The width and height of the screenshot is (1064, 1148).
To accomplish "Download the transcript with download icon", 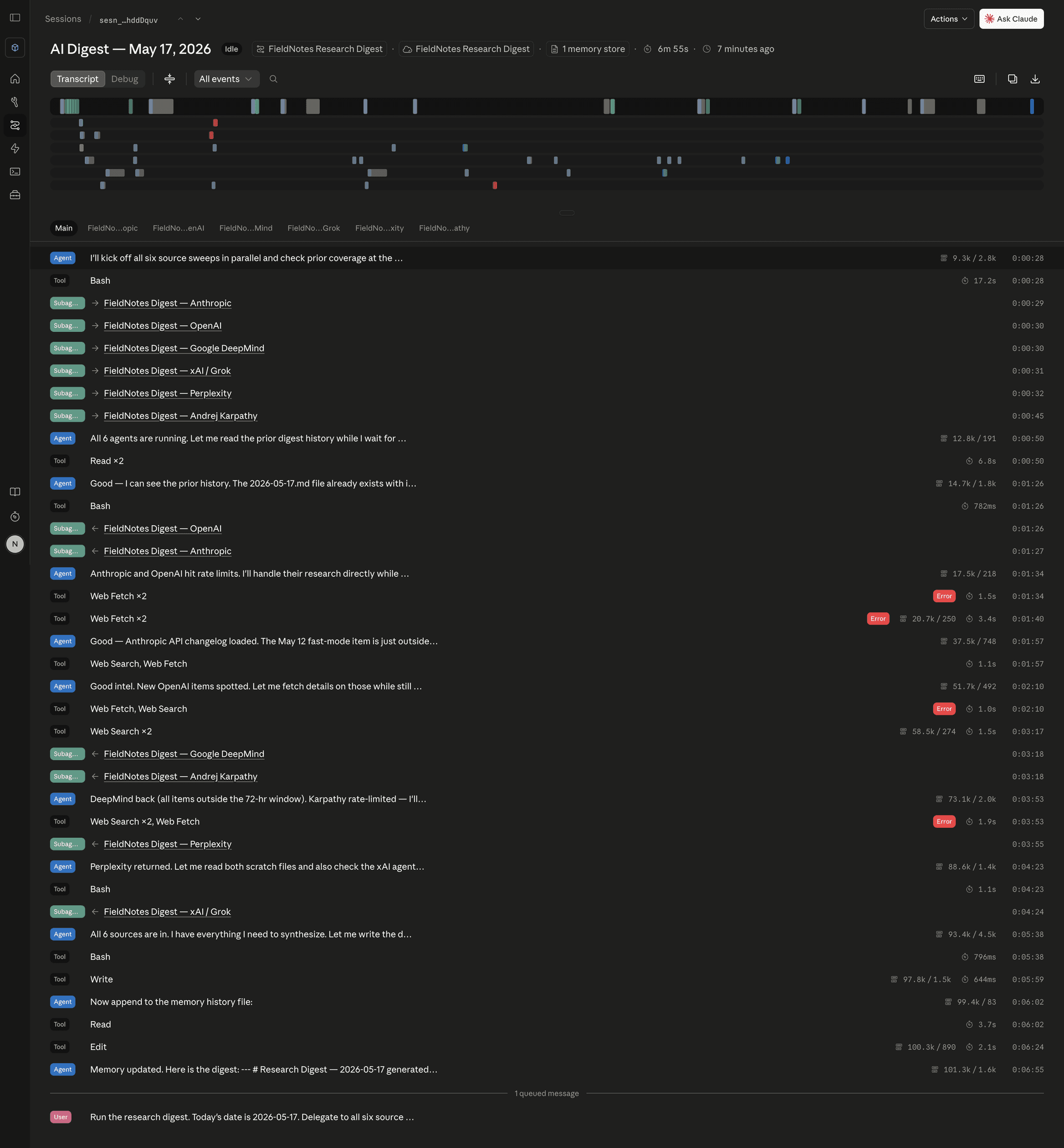I will point(1035,79).
